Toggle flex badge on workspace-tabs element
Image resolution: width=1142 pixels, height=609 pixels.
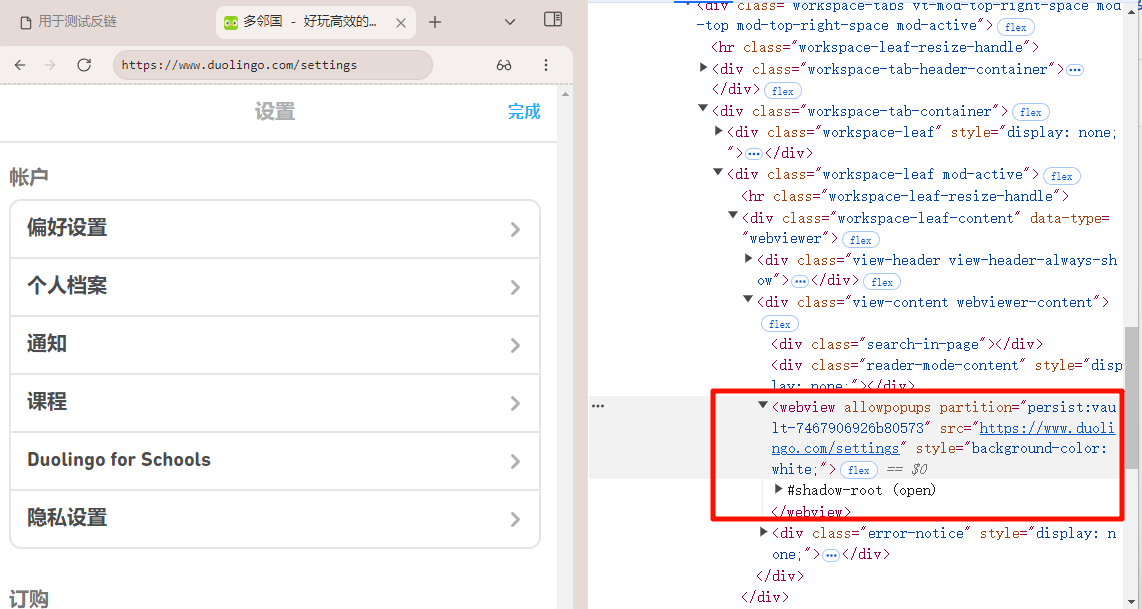point(1015,28)
